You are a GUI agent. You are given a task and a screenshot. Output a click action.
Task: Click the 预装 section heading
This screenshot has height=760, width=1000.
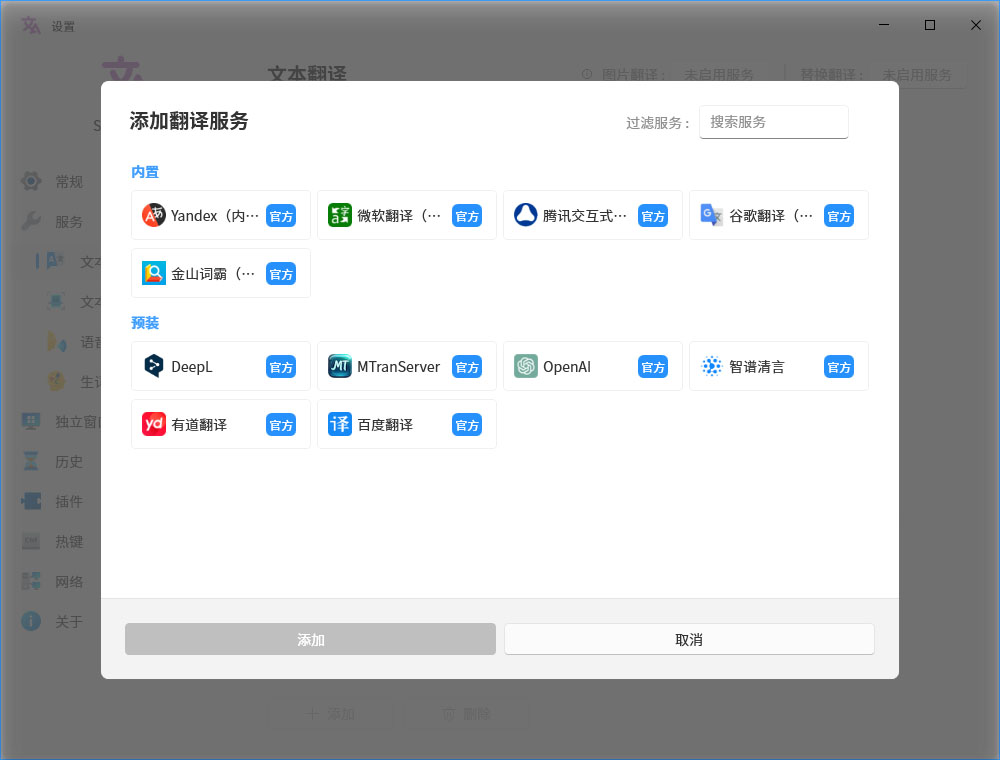click(x=145, y=323)
